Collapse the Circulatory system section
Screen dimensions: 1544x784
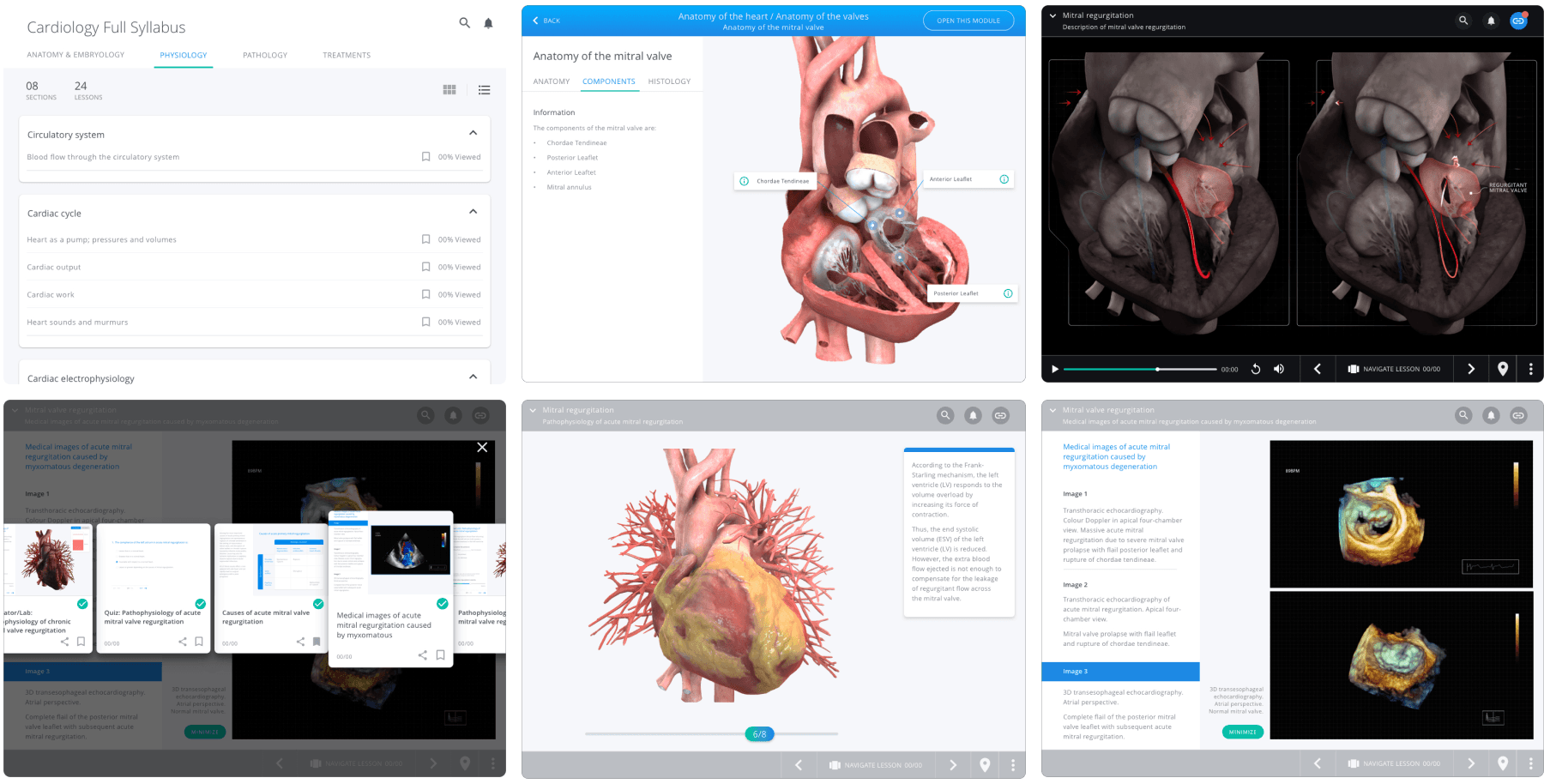[x=473, y=133]
